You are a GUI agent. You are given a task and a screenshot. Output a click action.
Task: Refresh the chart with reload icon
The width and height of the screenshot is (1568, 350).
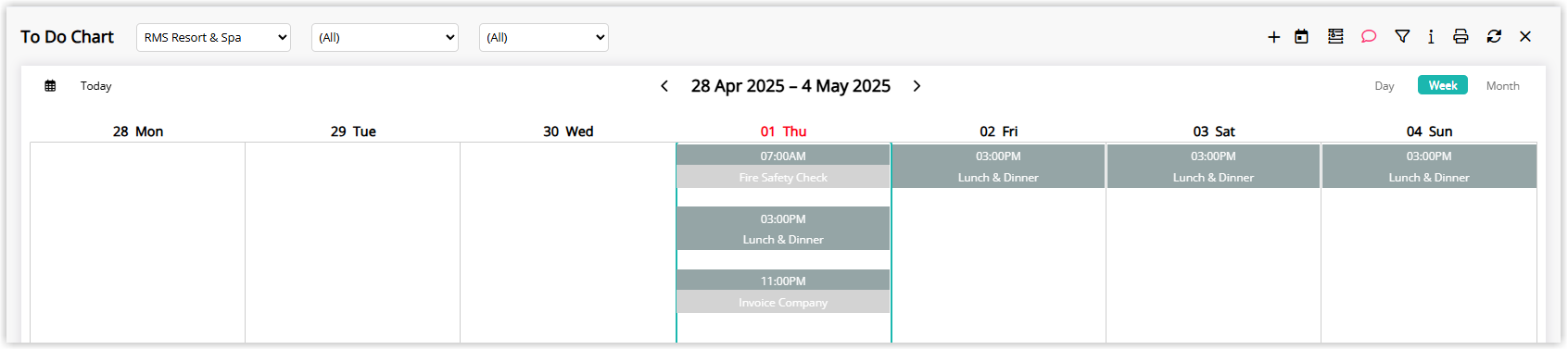pos(1494,36)
